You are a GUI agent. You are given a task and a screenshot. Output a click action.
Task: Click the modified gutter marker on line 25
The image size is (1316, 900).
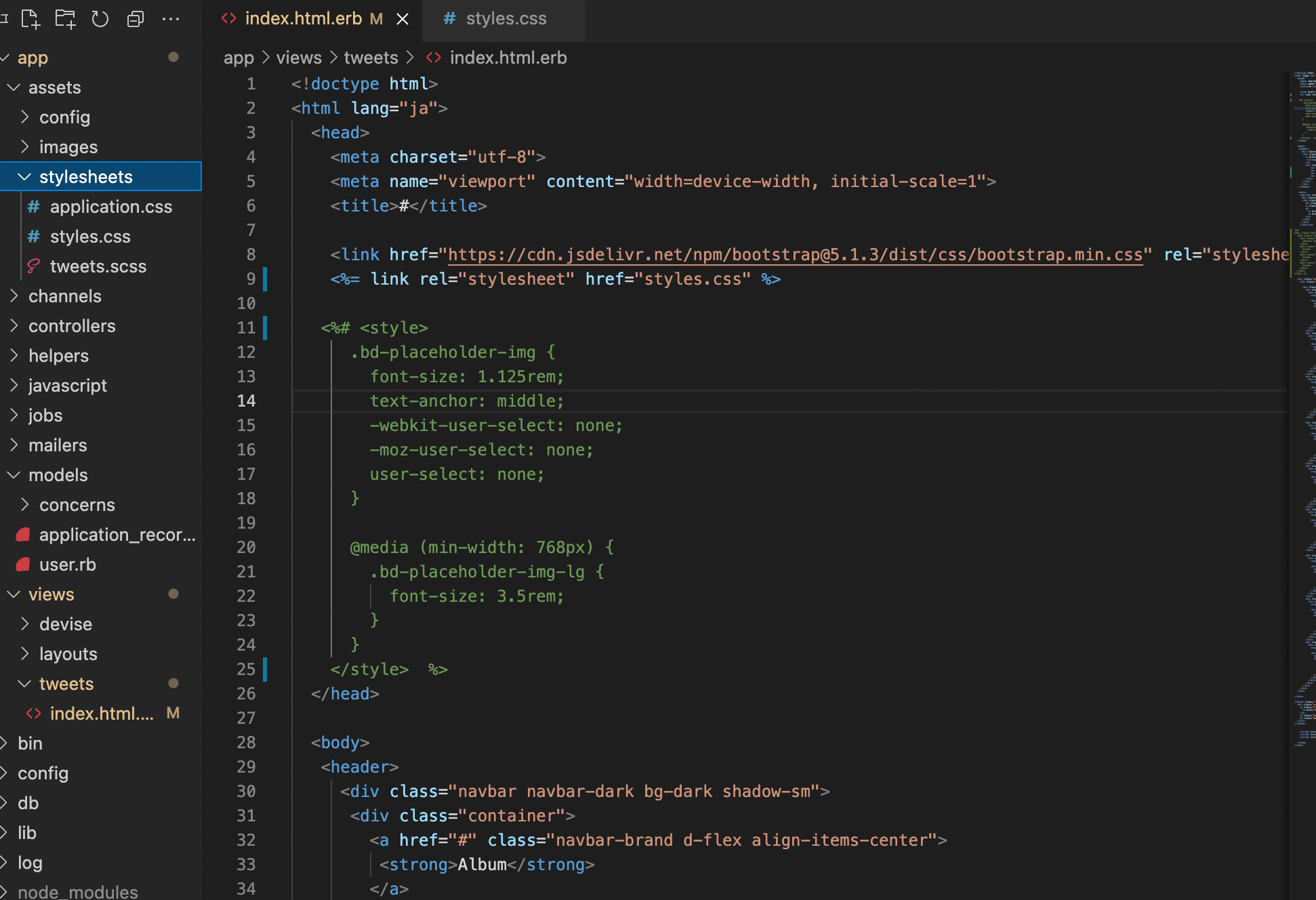(265, 670)
